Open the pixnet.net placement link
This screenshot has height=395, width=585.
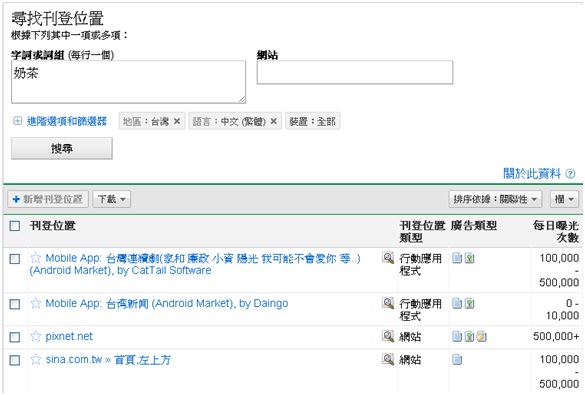[69, 336]
